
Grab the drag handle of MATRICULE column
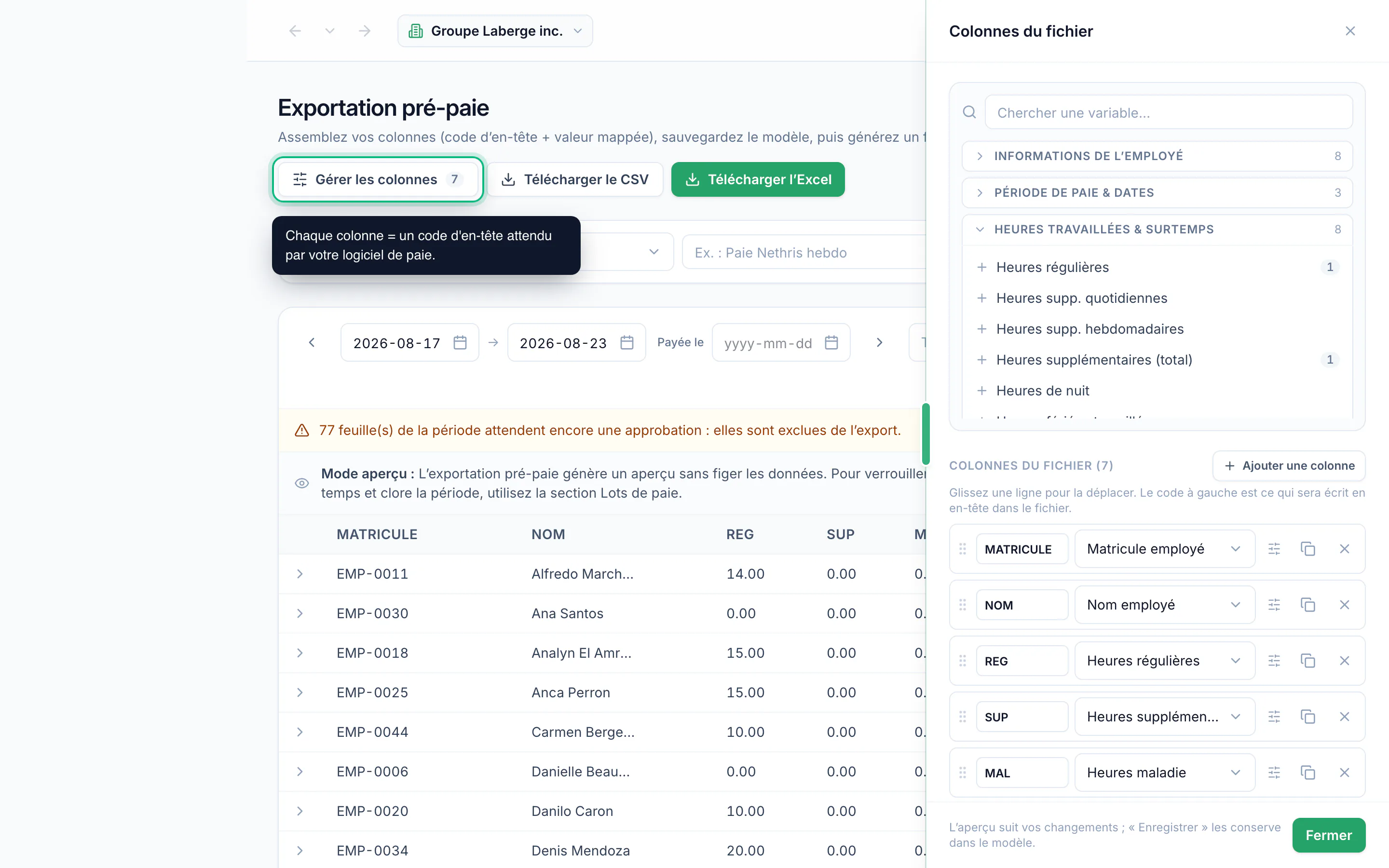point(963,549)
